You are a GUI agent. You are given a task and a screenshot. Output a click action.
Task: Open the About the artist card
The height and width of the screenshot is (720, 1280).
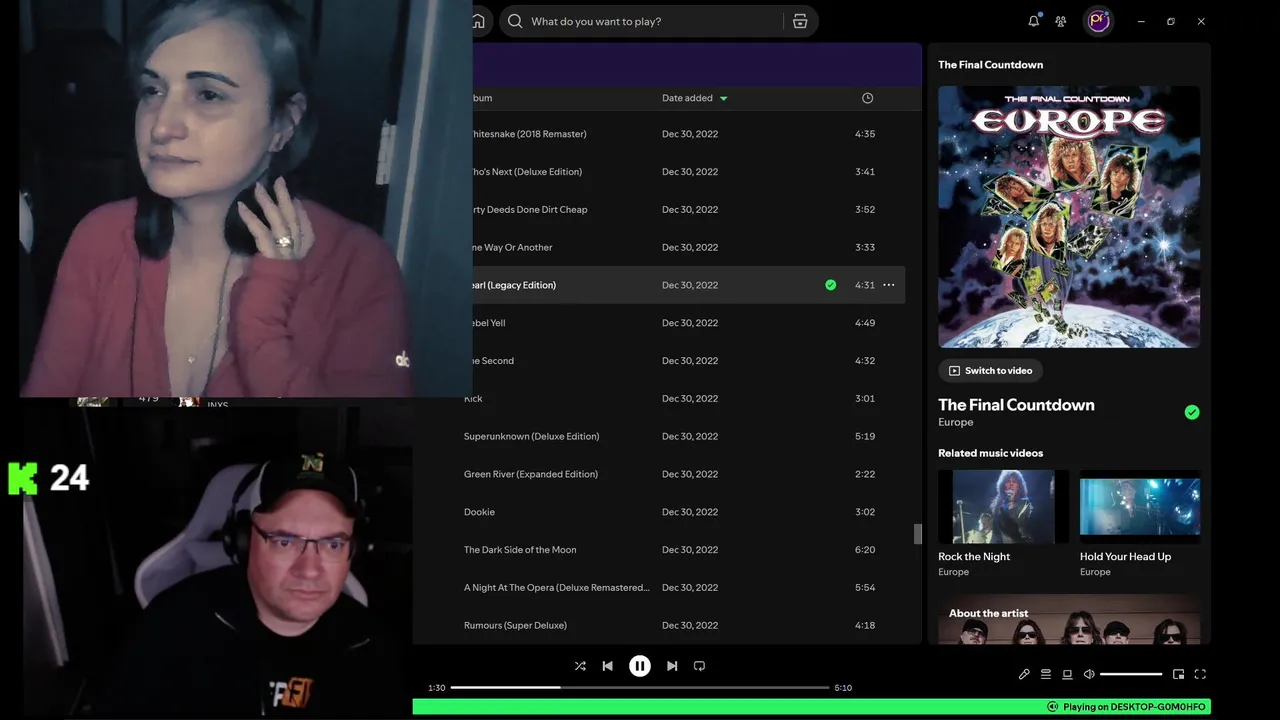tap(1069, 621)
